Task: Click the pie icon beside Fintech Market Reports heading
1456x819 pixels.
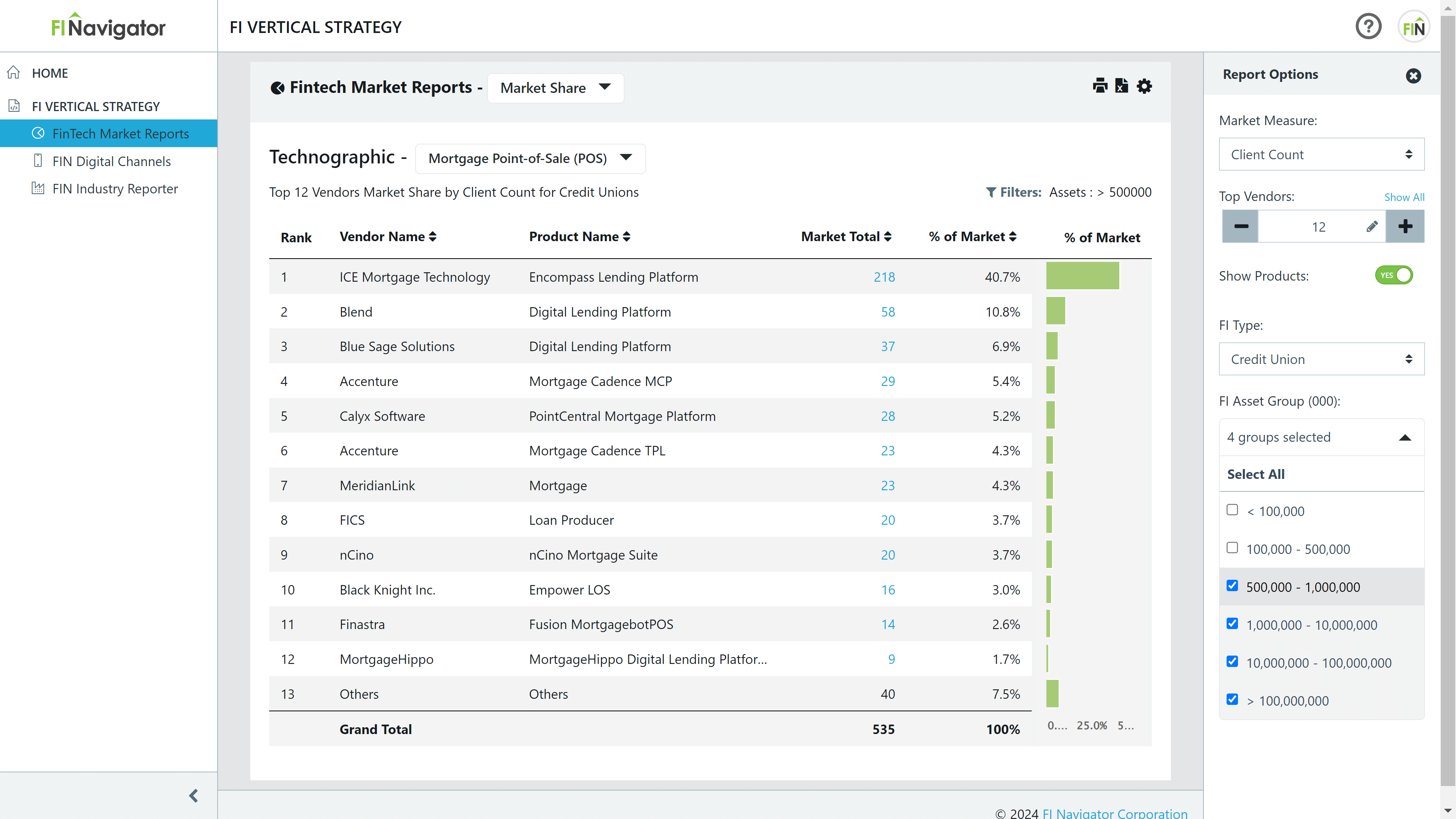Action: pos(277,88)
